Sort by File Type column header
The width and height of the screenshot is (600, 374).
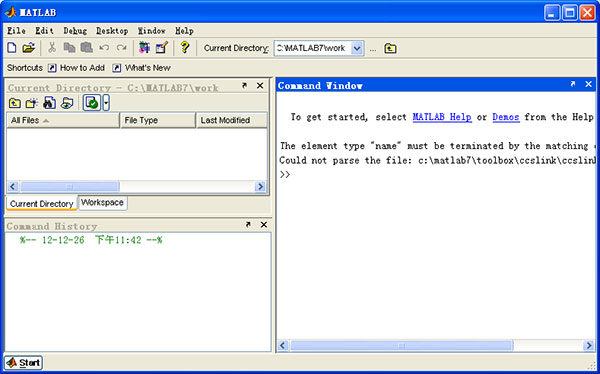tap(158, 120)
